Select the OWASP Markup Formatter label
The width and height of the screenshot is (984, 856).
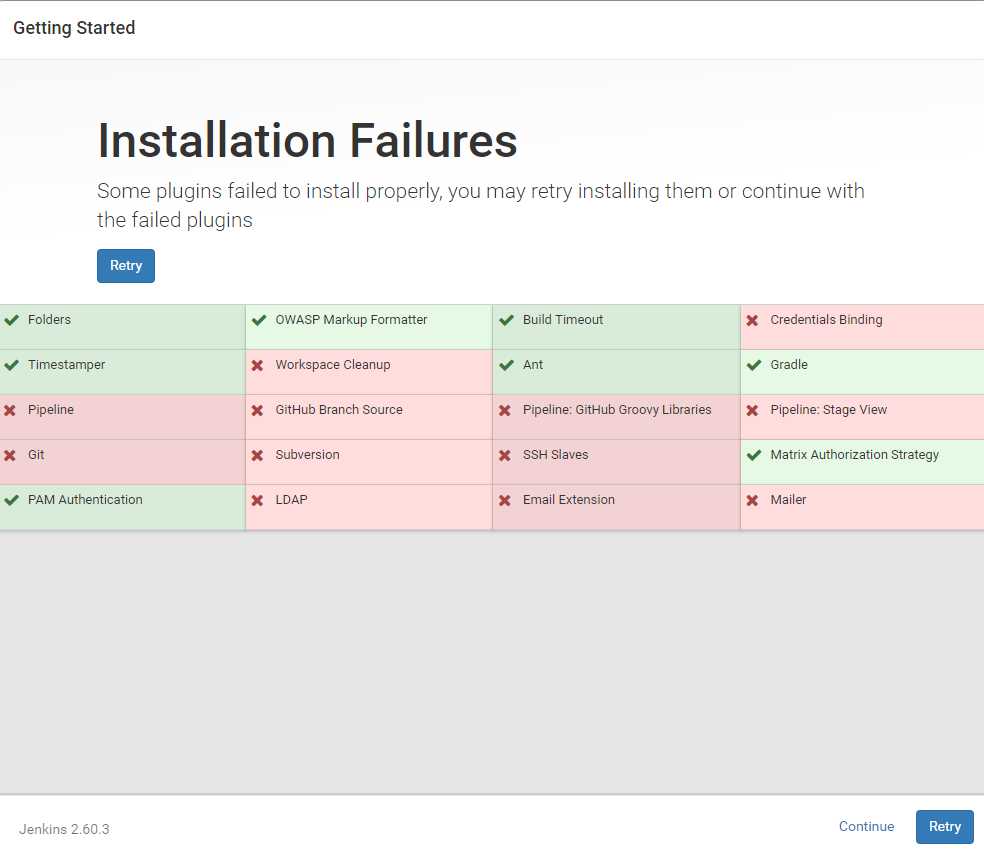coord(351,319)
